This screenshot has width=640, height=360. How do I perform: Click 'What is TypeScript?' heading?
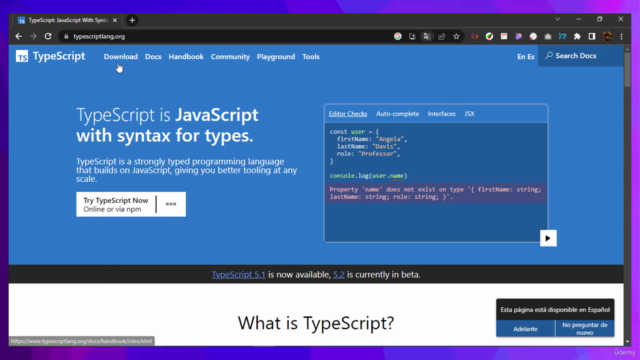(x=316, y=323)
